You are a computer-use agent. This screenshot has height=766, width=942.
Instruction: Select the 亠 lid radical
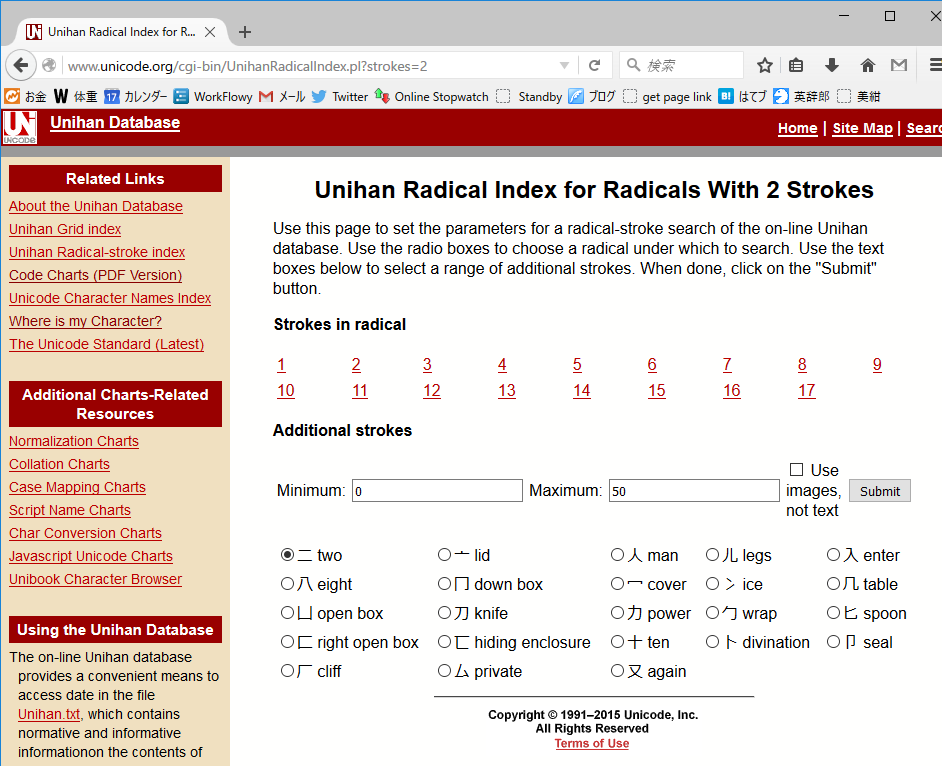click(444, 555)
